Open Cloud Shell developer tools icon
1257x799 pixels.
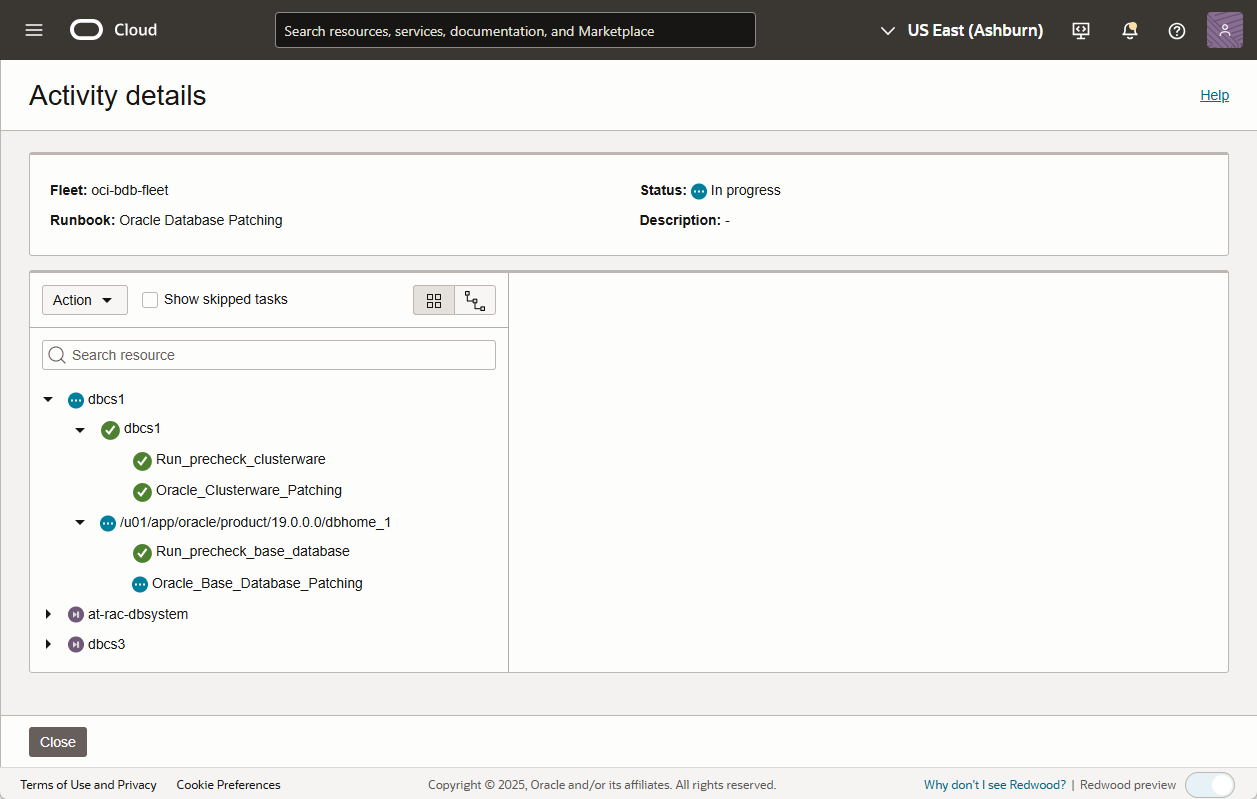tap(1081, 30)
